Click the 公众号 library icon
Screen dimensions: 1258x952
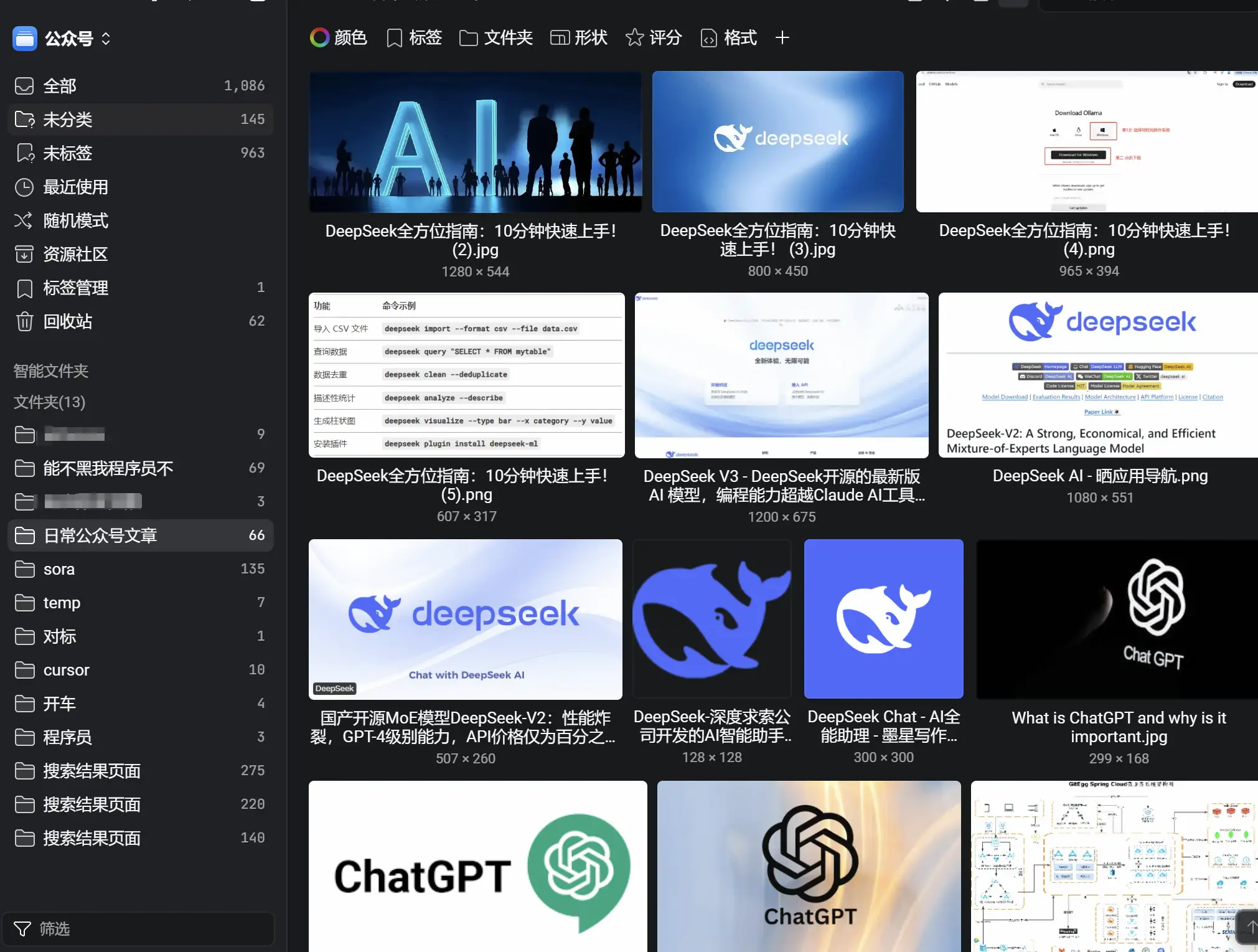point(25,39)
